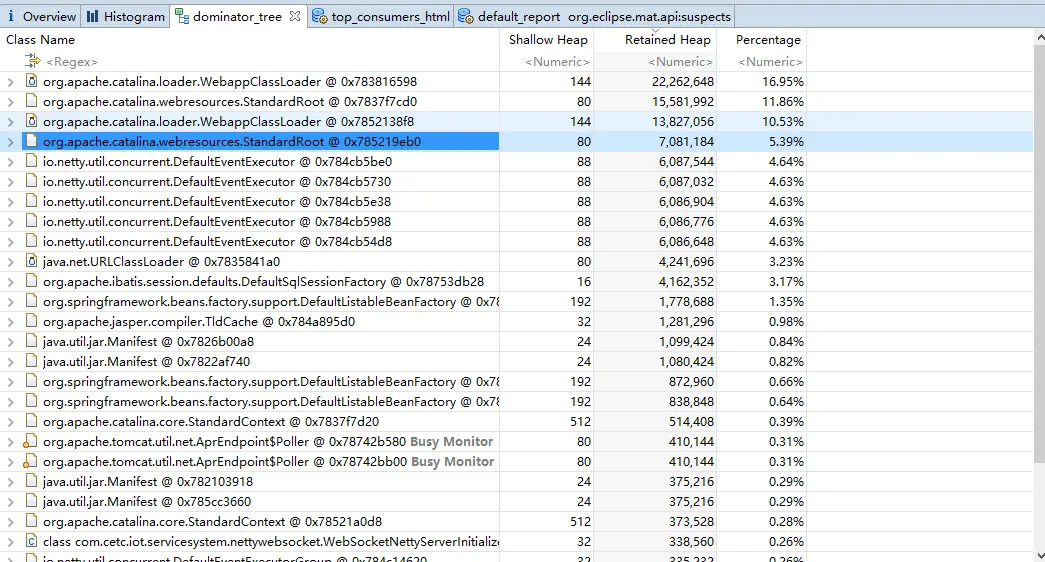Click the Overview tab info icon

(x=11, y=16)
